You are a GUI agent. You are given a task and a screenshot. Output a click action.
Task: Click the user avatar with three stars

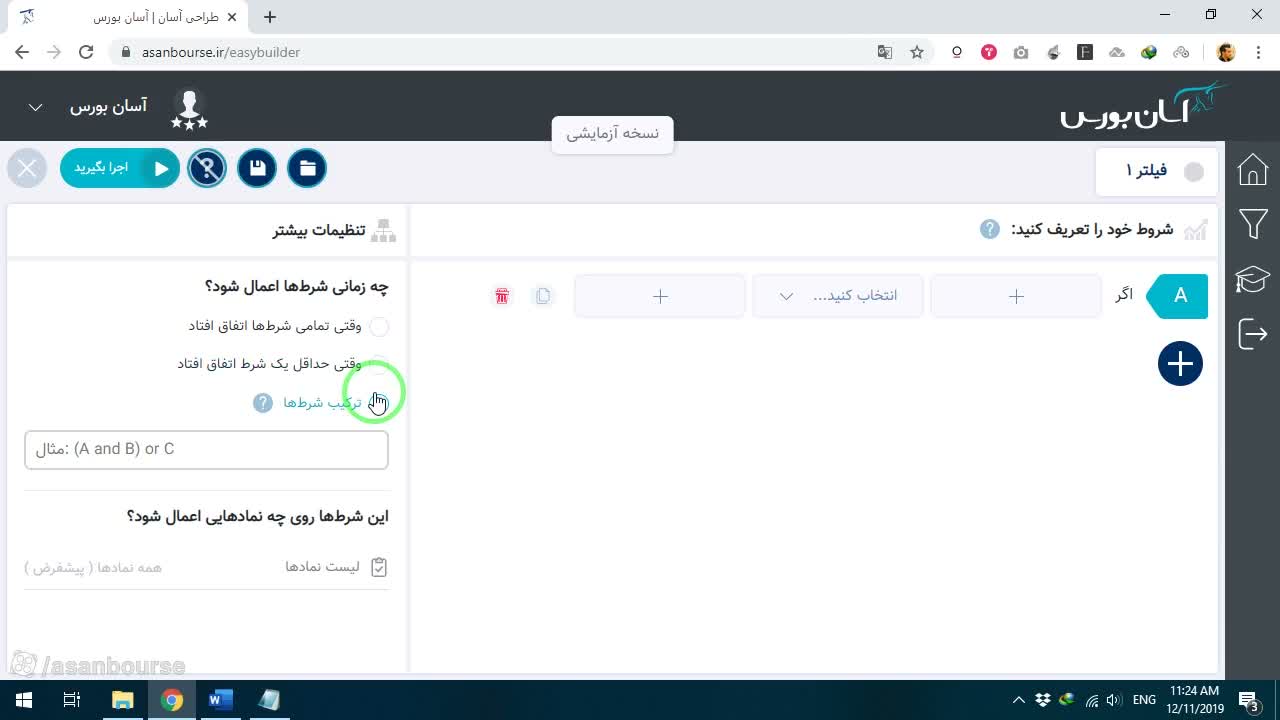coord(189,108)
